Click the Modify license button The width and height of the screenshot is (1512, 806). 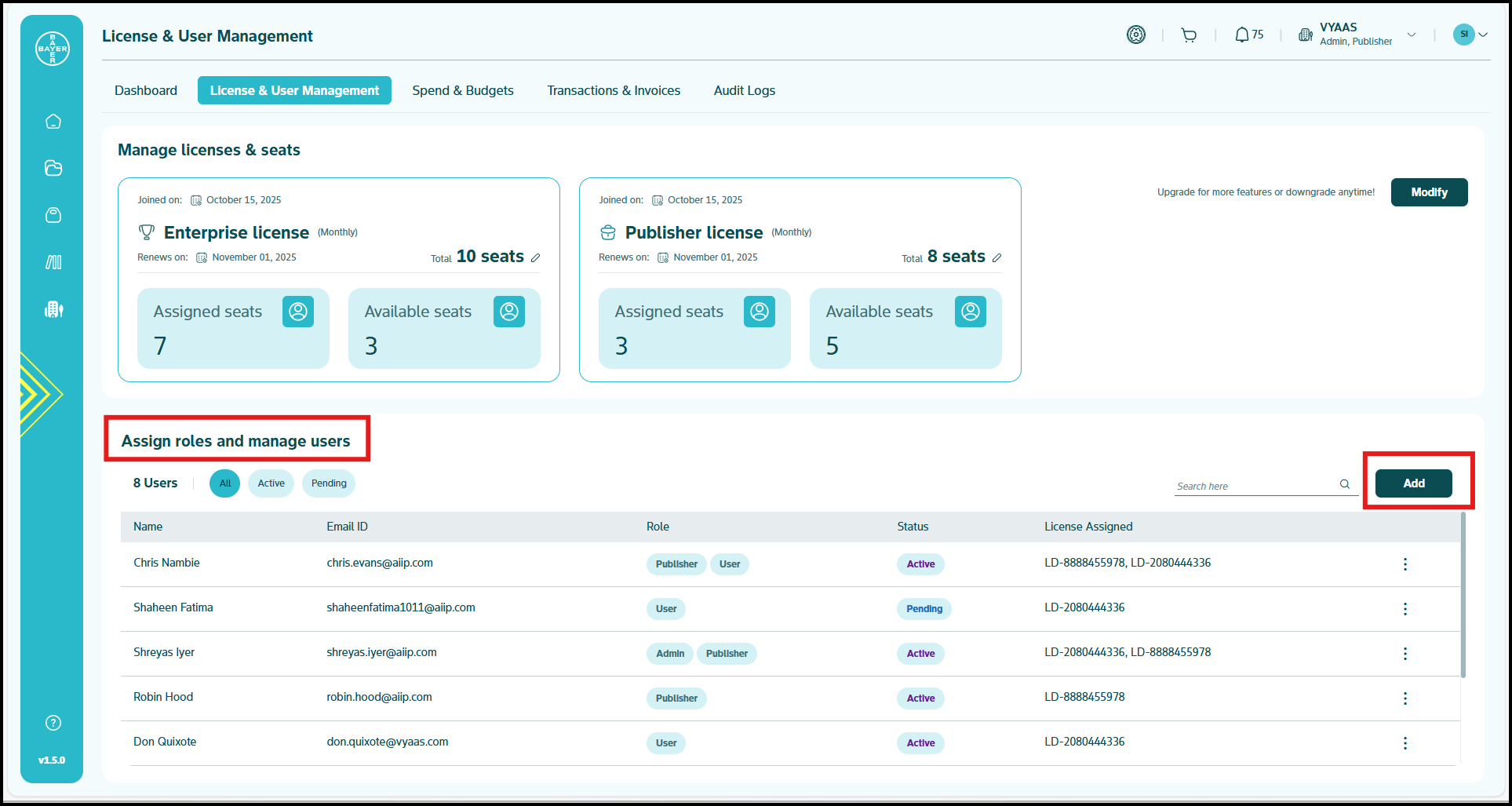(1429, 192)
